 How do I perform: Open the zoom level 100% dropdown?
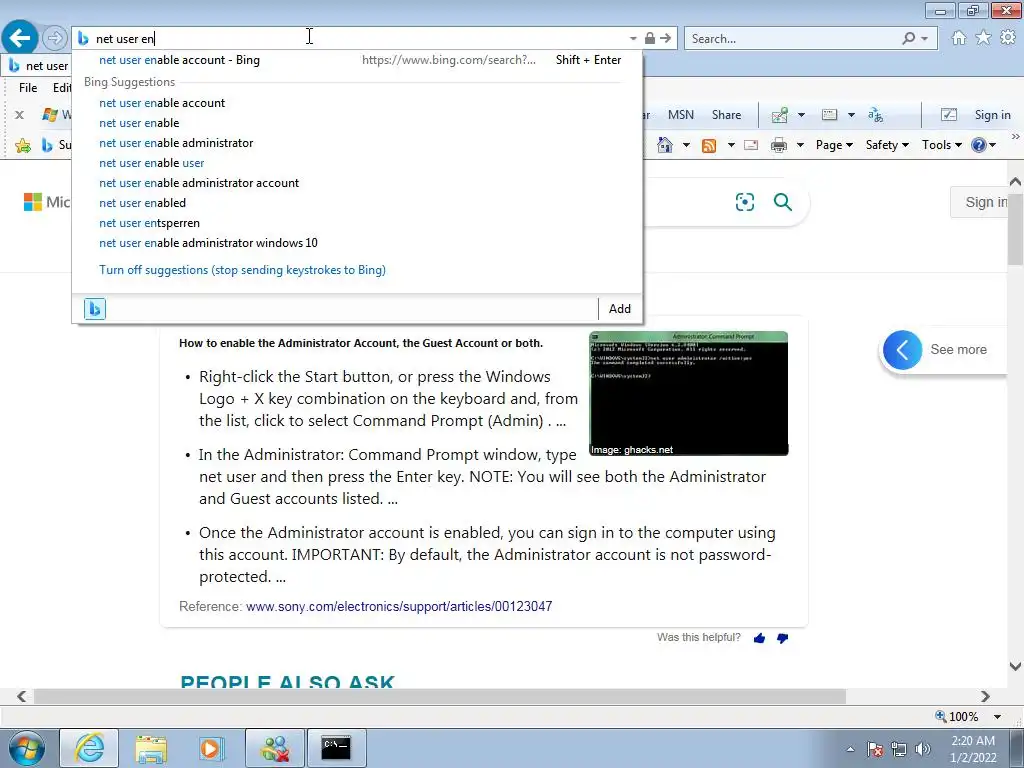[x=997, y=717]
